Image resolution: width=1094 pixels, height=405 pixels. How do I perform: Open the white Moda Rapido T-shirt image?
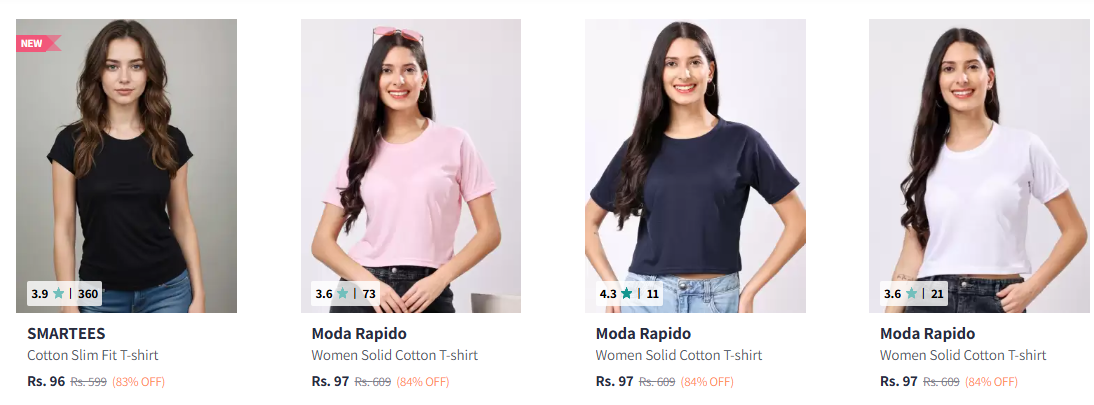coord(979,165)
